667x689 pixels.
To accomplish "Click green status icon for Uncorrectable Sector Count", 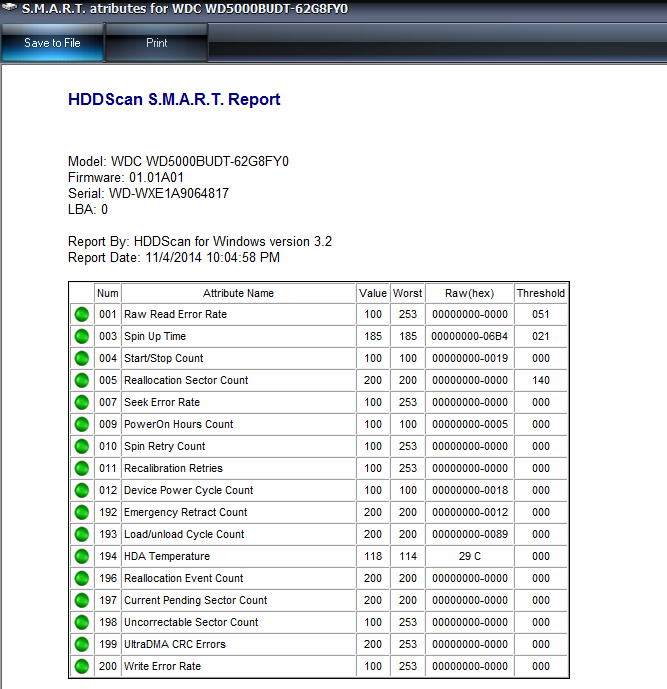I will [82, 622].
